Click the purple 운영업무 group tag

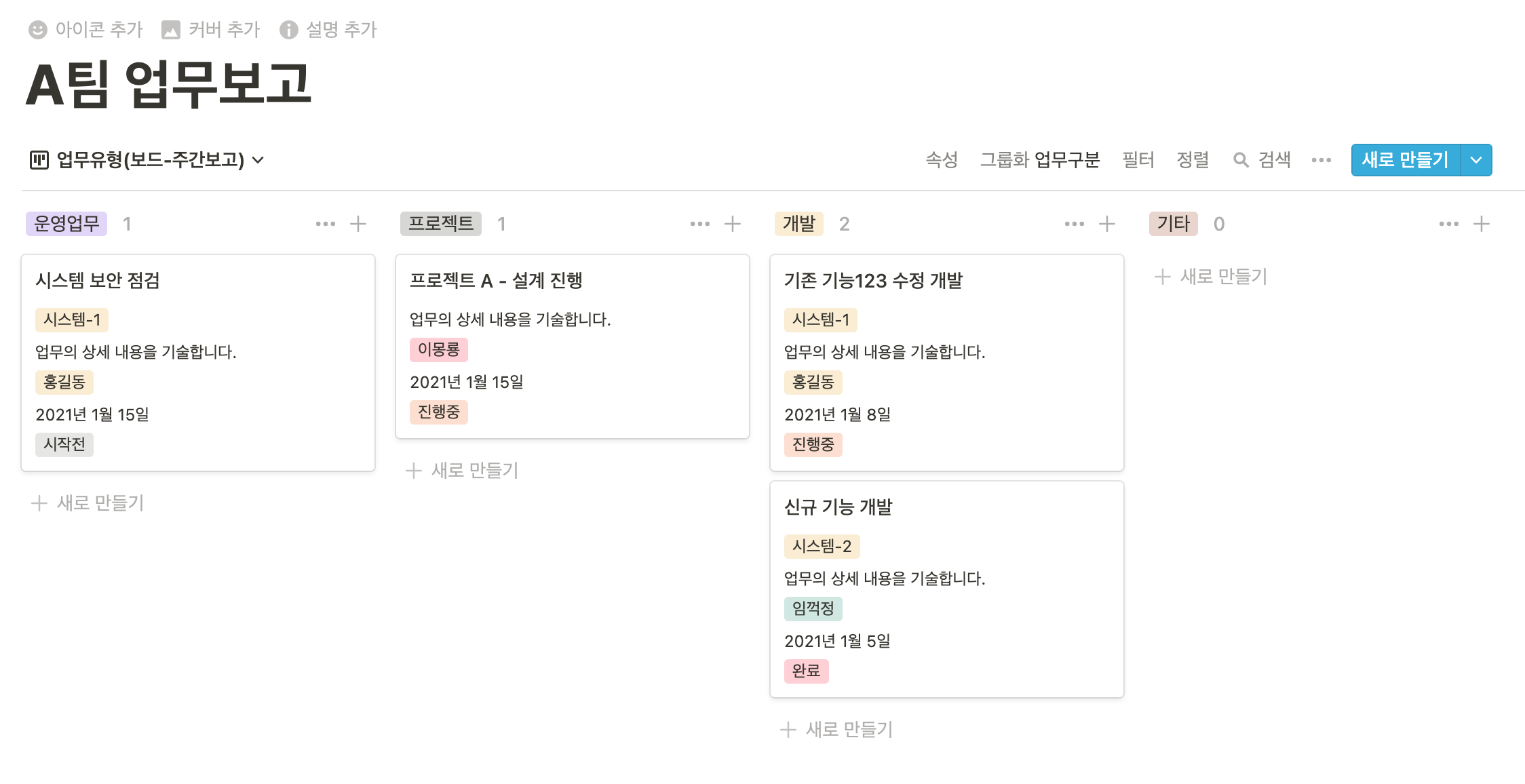tap(66, 224)
